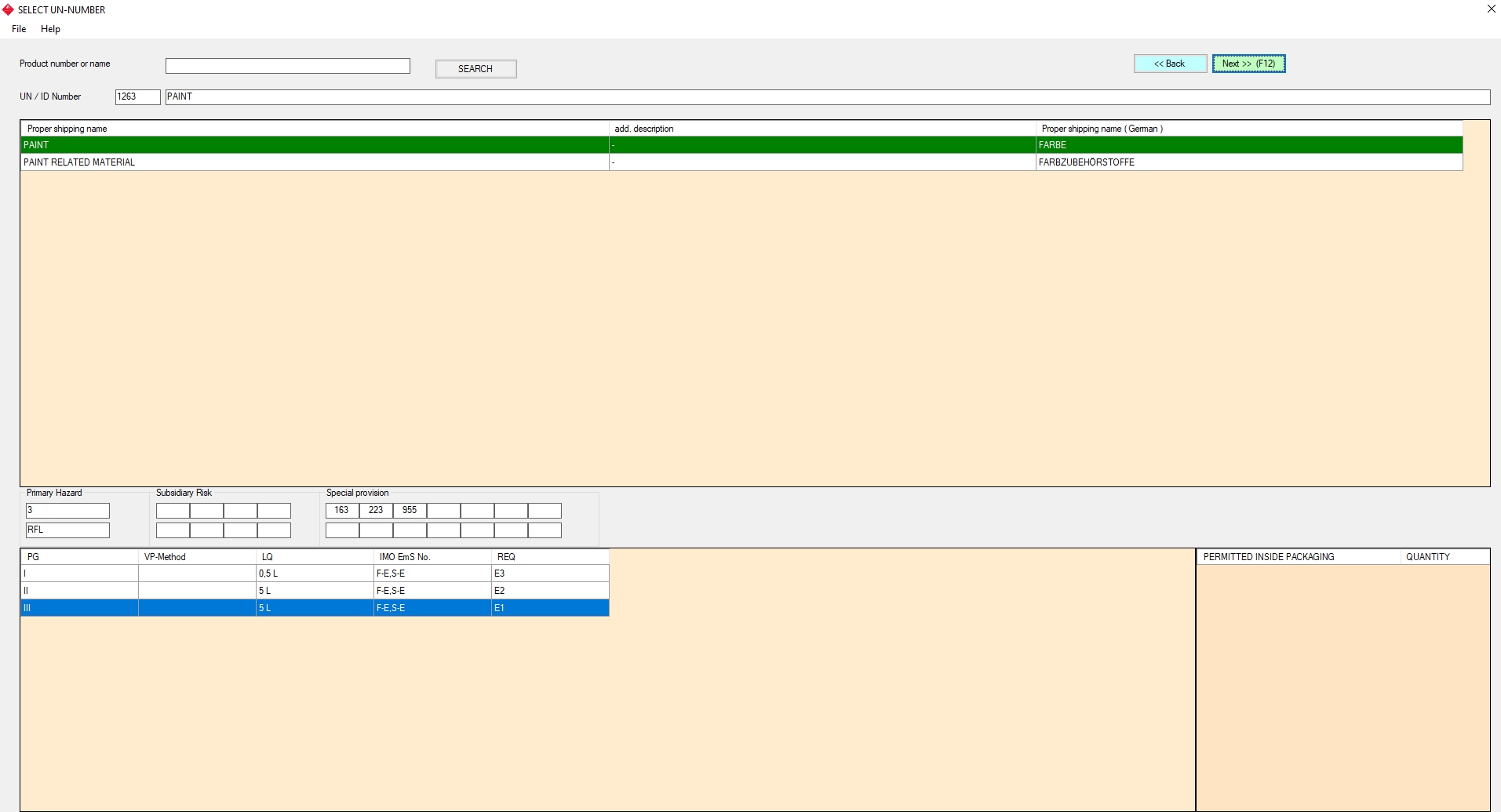Screen dimensions: 1501x812
Task: Click the add. description column header
Action: [x=822, y=129]
